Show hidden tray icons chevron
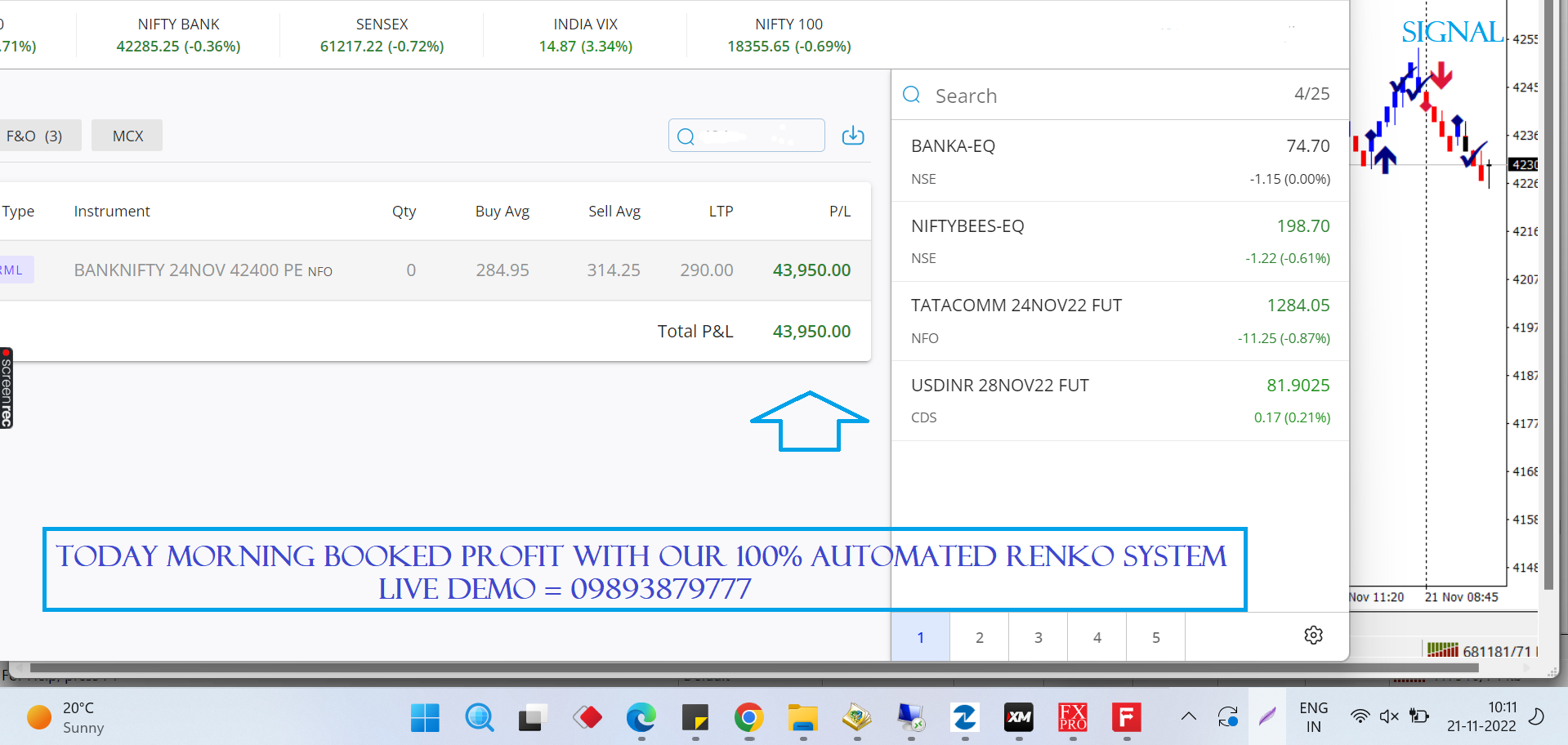 1189,716
